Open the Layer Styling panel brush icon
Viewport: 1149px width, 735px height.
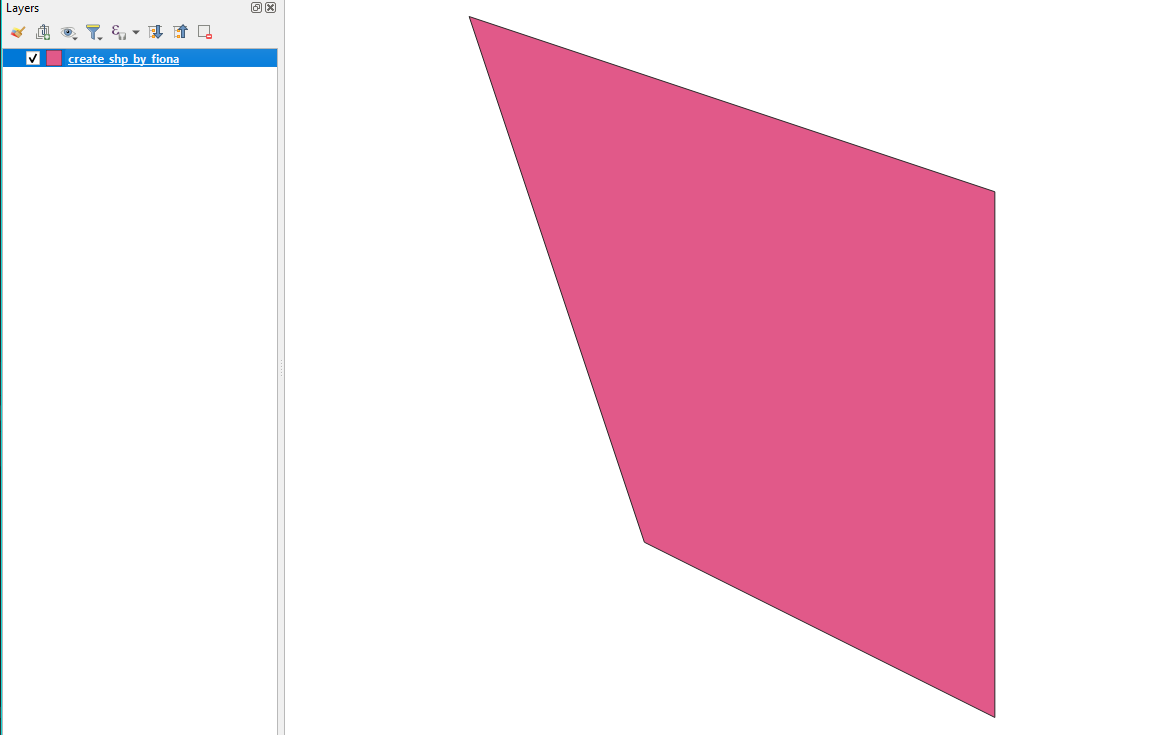(x=18, y=32)
